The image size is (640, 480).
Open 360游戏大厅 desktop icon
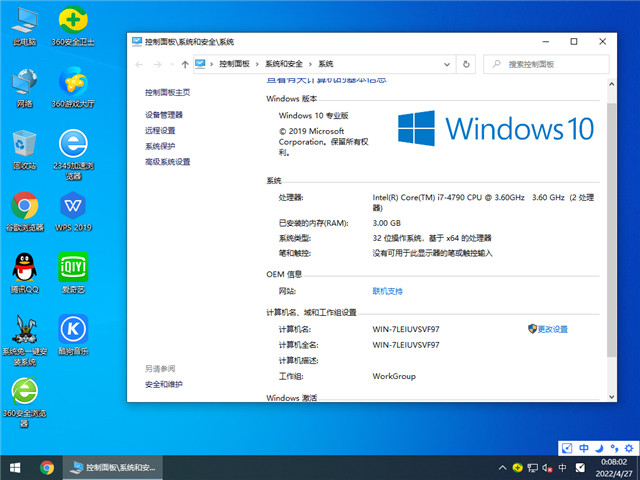[73, 88]
